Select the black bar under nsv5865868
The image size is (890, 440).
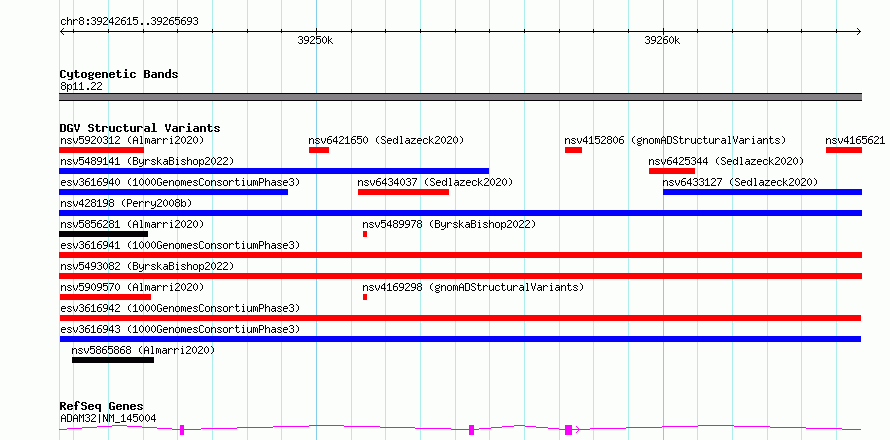113,360
